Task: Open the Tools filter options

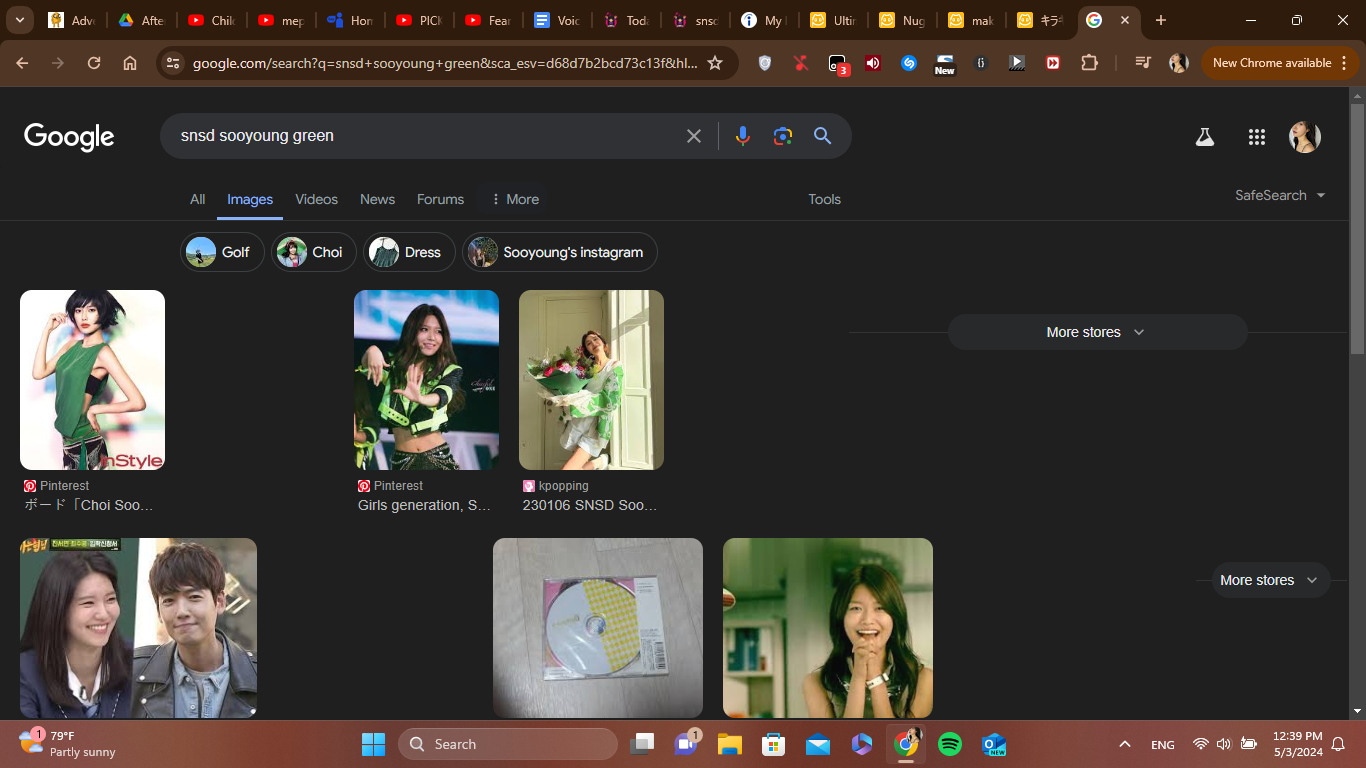Action: coord(824,199)
